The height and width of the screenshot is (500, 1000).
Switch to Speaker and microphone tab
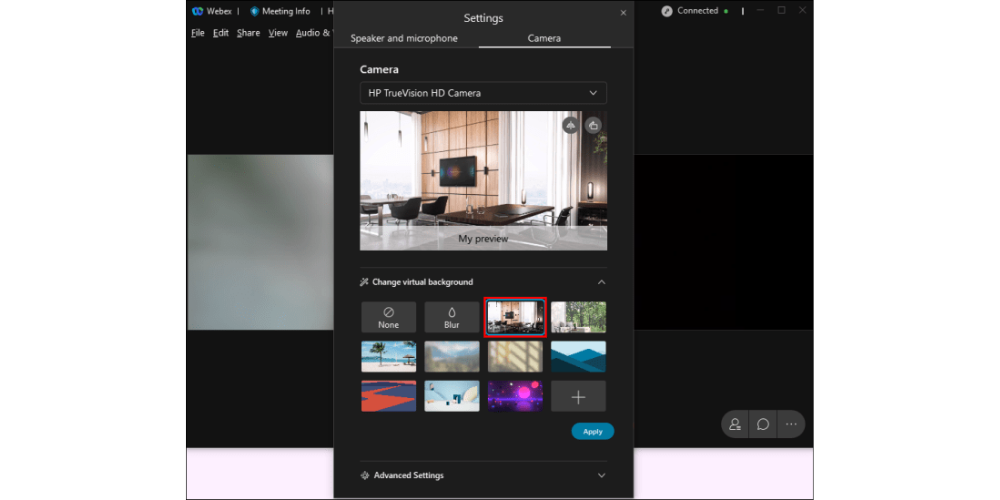pos(404,38)
